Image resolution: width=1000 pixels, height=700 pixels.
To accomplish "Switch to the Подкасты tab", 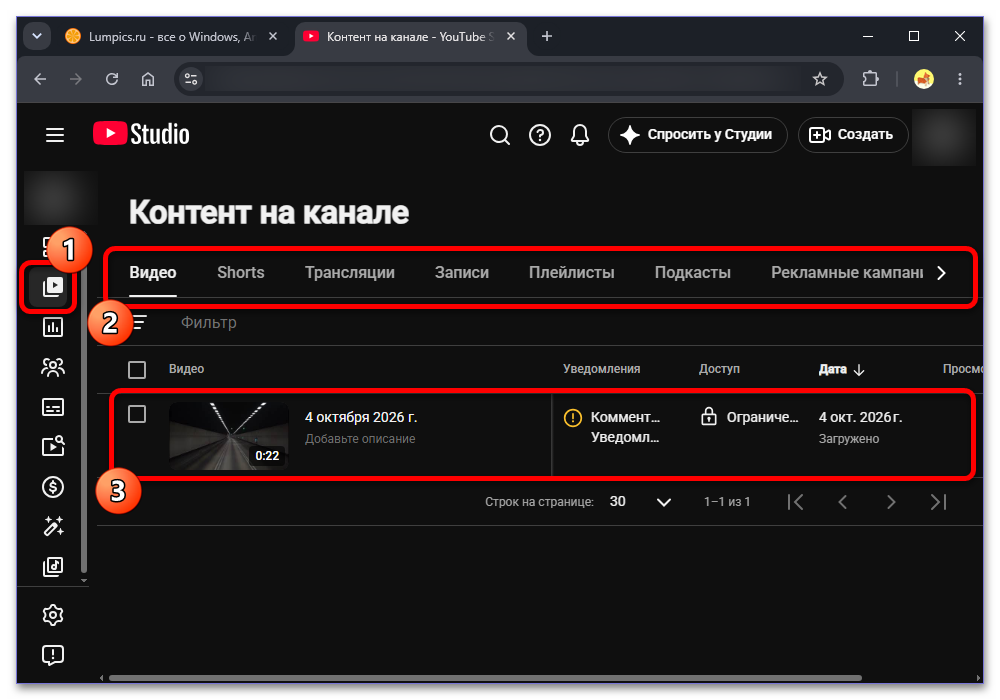I will click(x=693, y=273).
